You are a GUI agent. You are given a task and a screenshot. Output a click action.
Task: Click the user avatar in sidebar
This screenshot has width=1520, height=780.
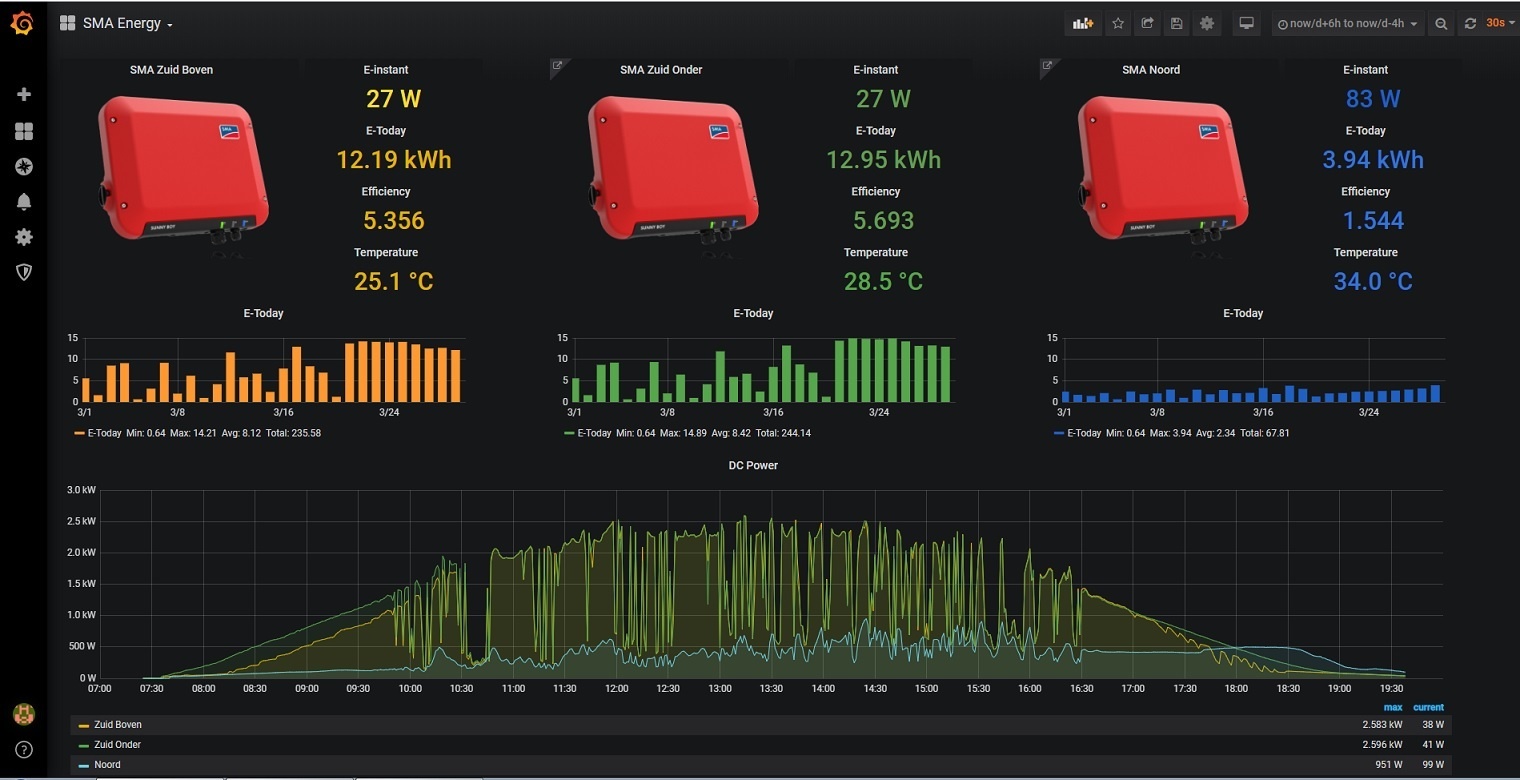point(23,714)
